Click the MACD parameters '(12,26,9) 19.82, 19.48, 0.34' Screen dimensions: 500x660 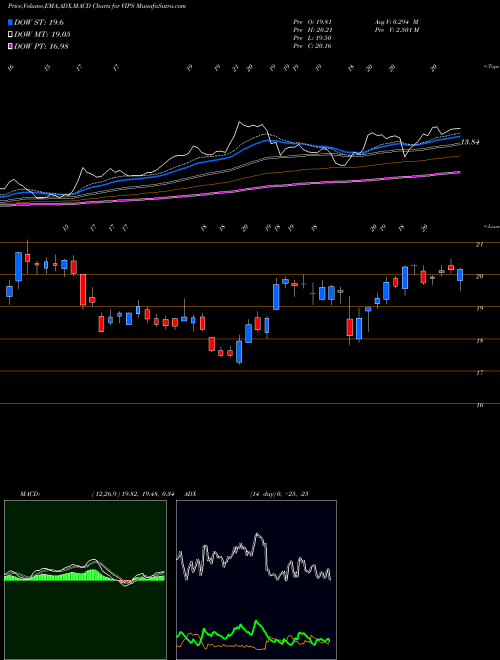pos(133,494)
